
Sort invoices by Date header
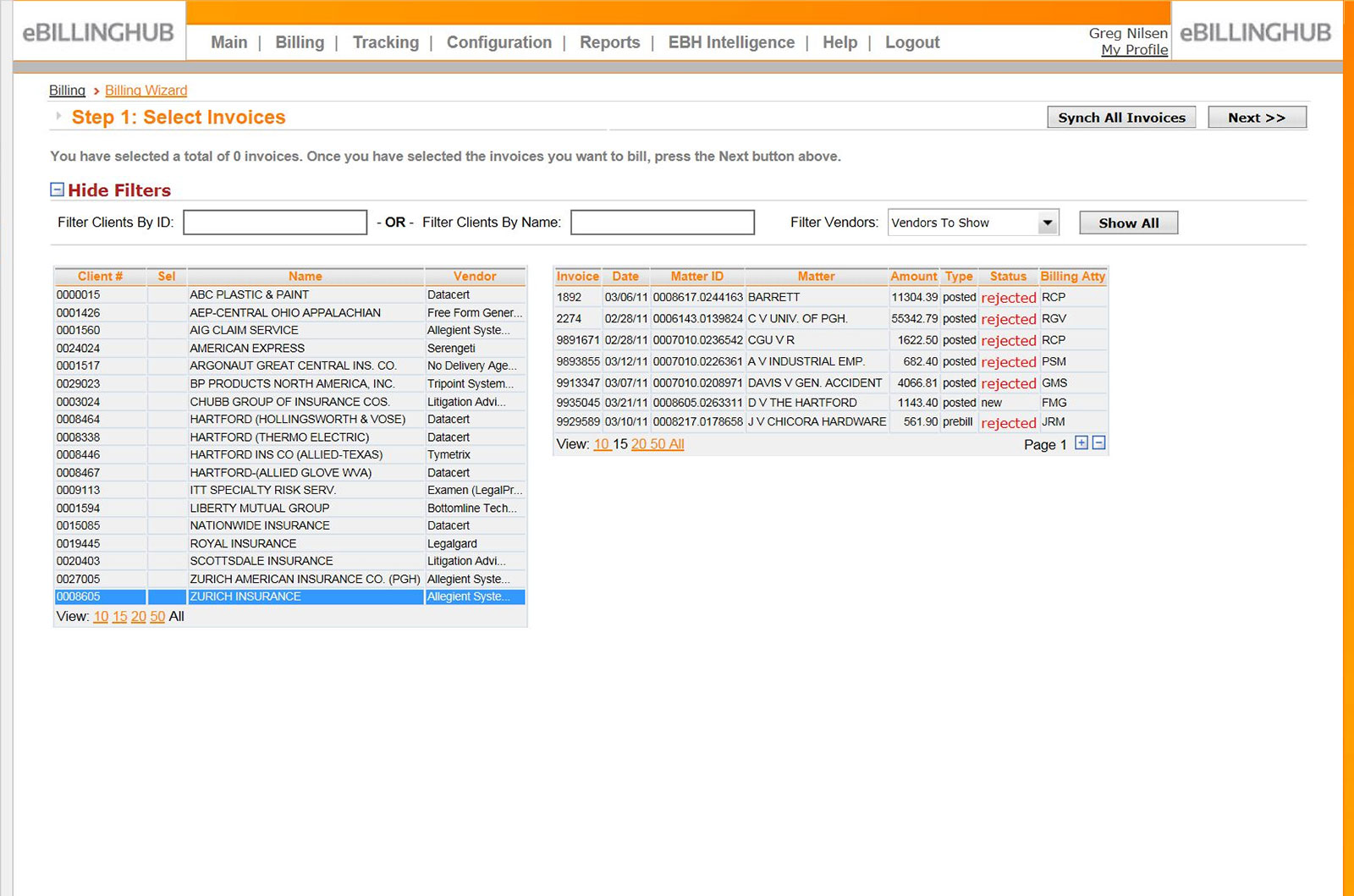click(625, 276)
